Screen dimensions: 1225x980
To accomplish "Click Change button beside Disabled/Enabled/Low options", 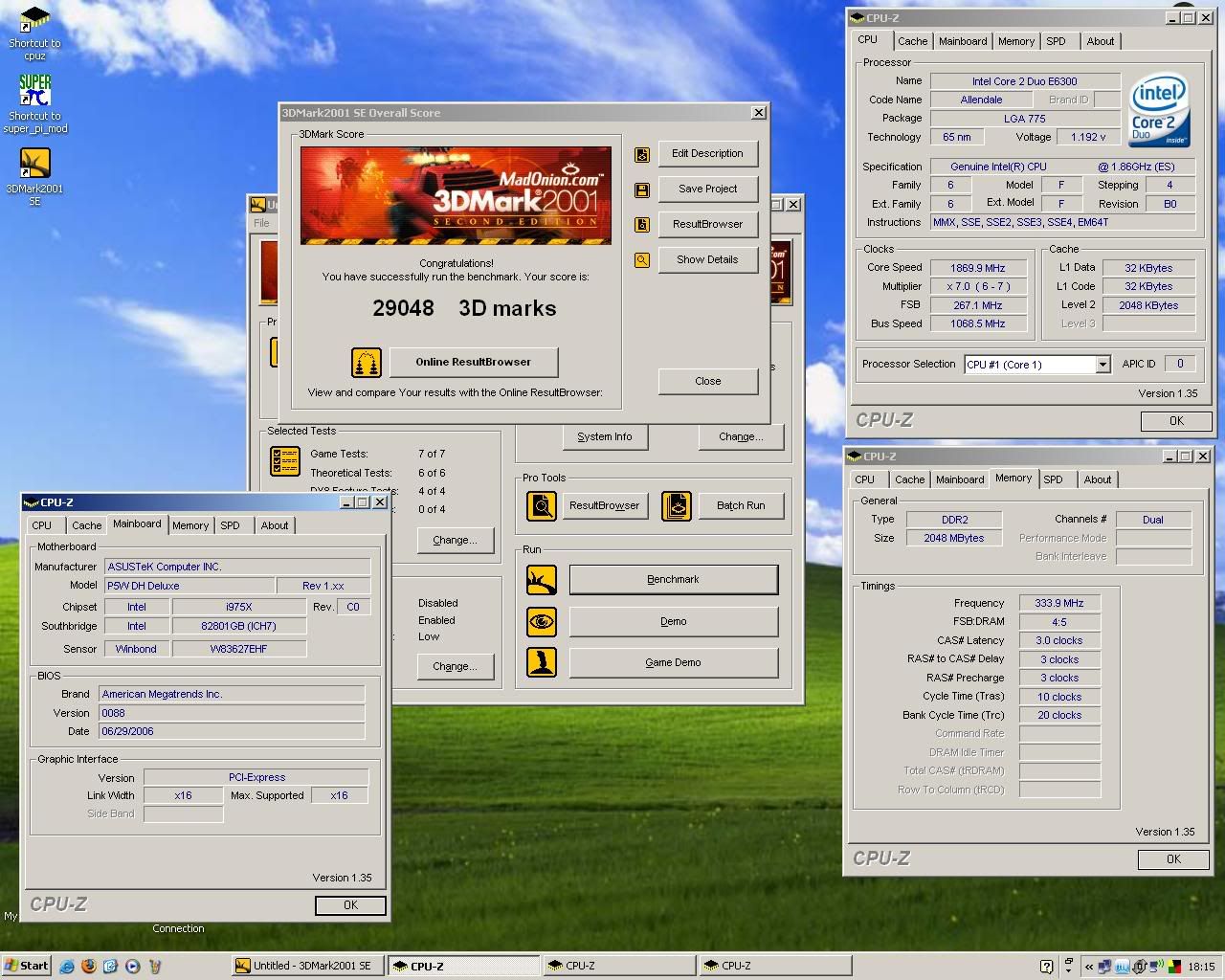I will 455,667.
